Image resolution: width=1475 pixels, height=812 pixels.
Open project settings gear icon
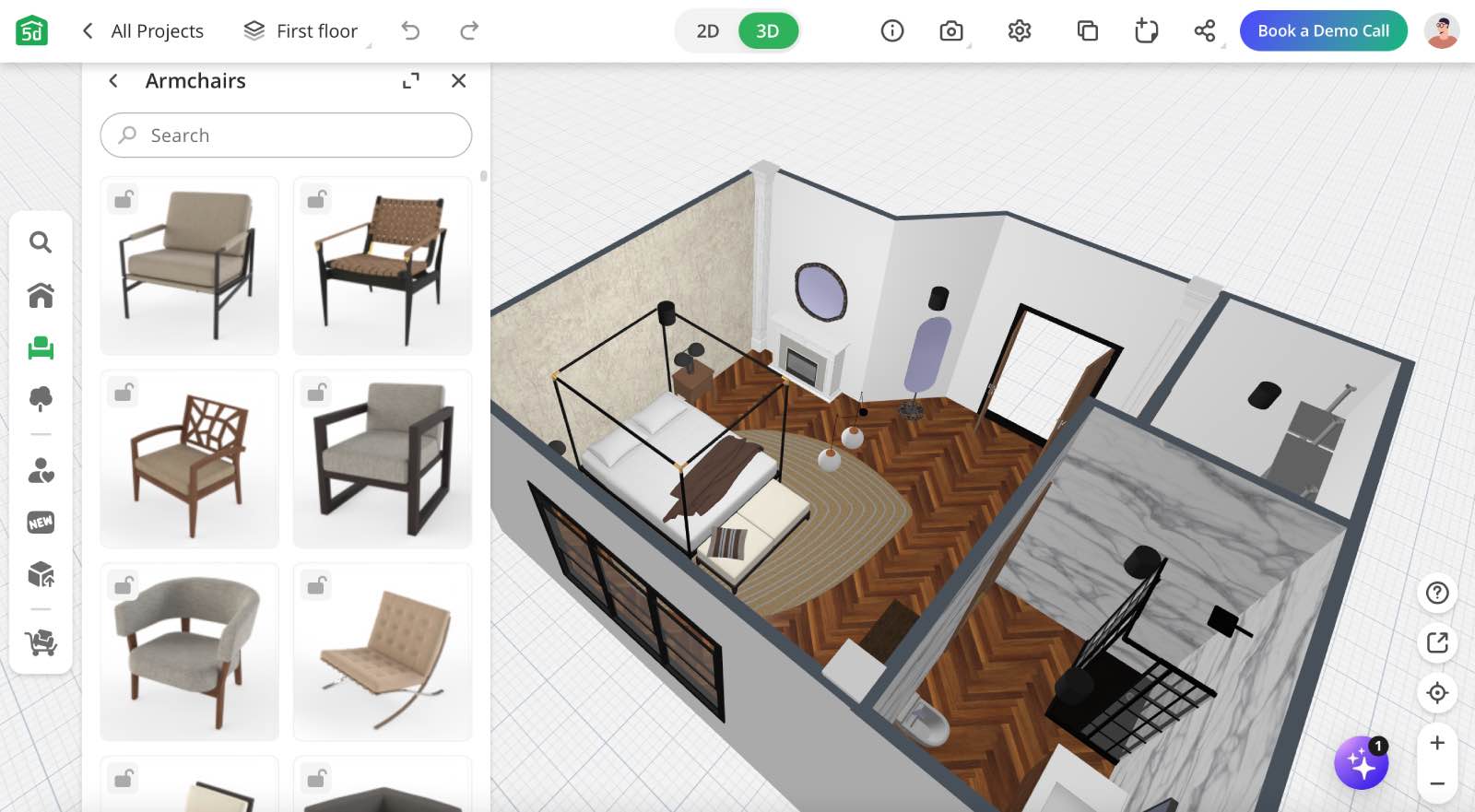[x=1019, y=31]
